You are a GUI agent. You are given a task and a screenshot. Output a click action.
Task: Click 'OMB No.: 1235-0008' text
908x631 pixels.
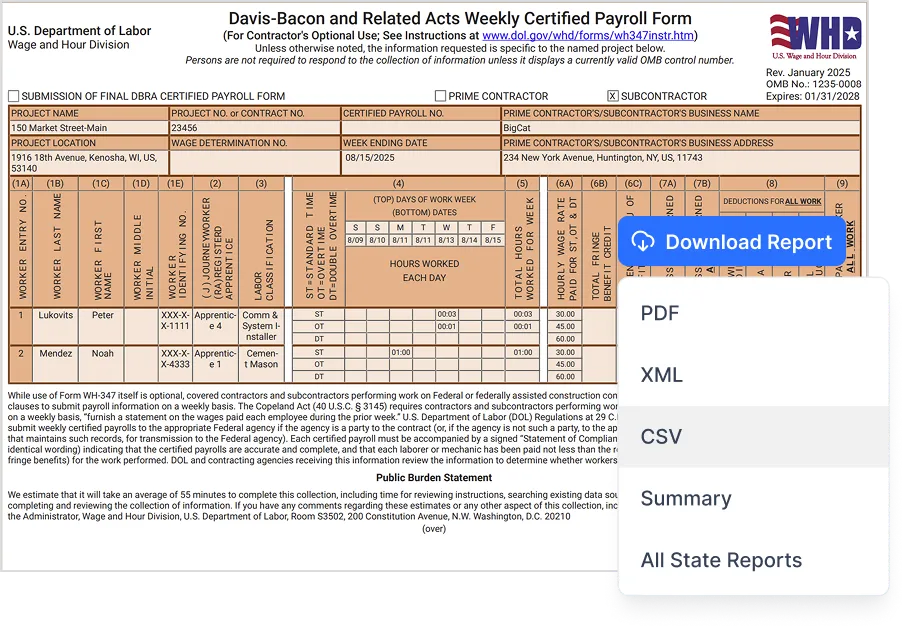click(x=813, y=84)
